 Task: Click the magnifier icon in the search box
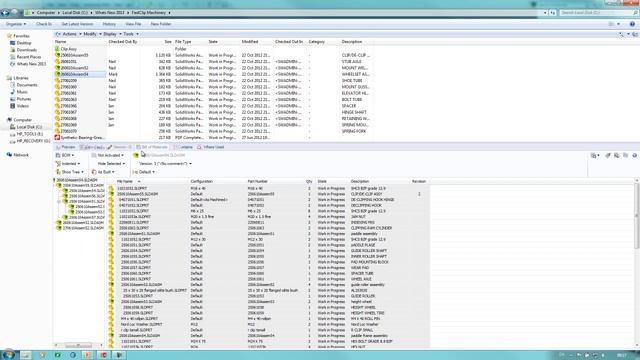point(635,13)
